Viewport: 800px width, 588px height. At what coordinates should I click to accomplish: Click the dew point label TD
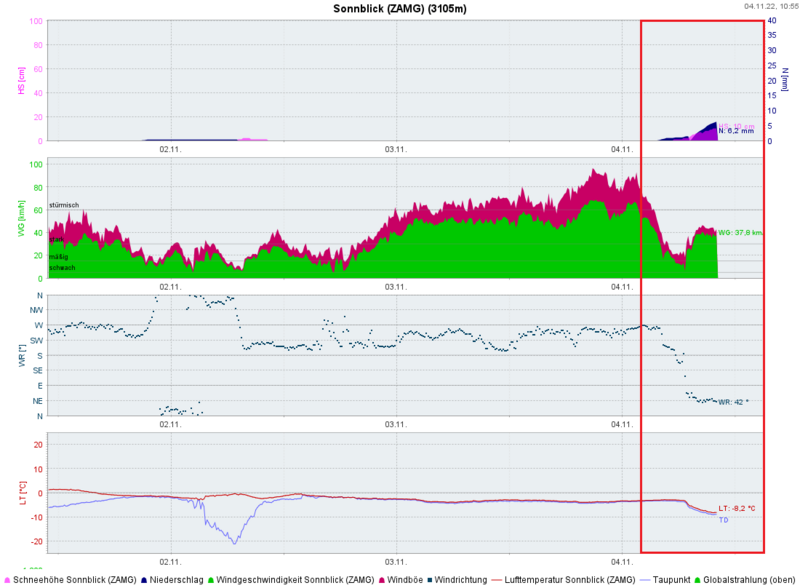(x=723, y=520)
